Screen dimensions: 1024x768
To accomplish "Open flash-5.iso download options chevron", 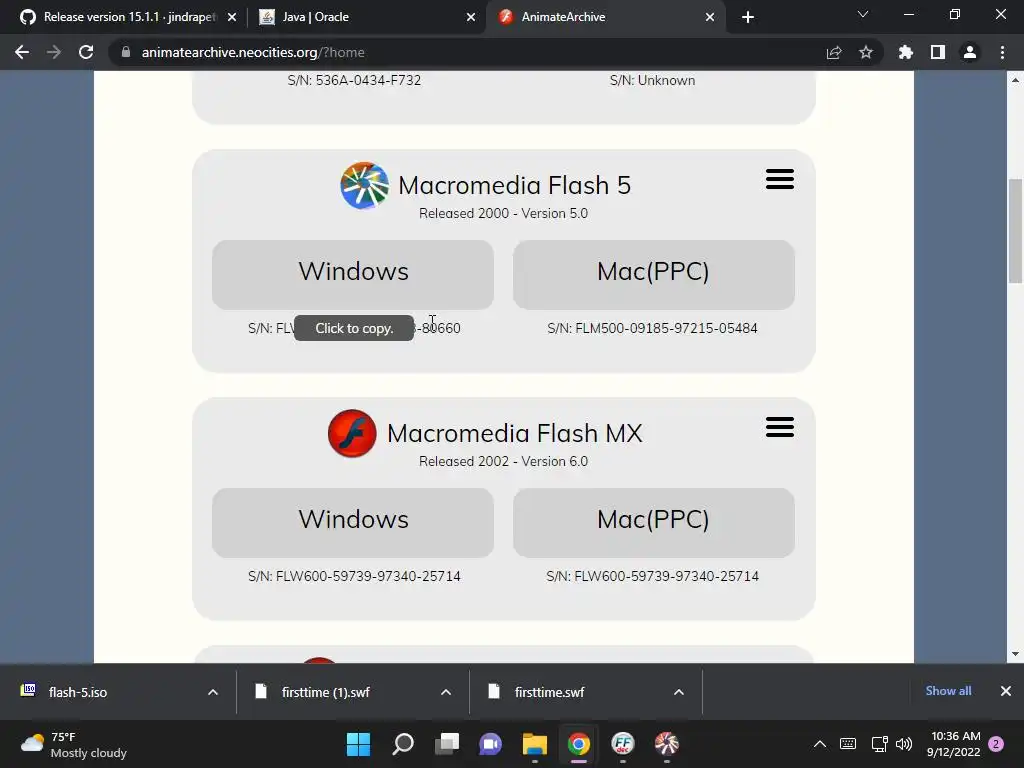I will tap(213, 692).
